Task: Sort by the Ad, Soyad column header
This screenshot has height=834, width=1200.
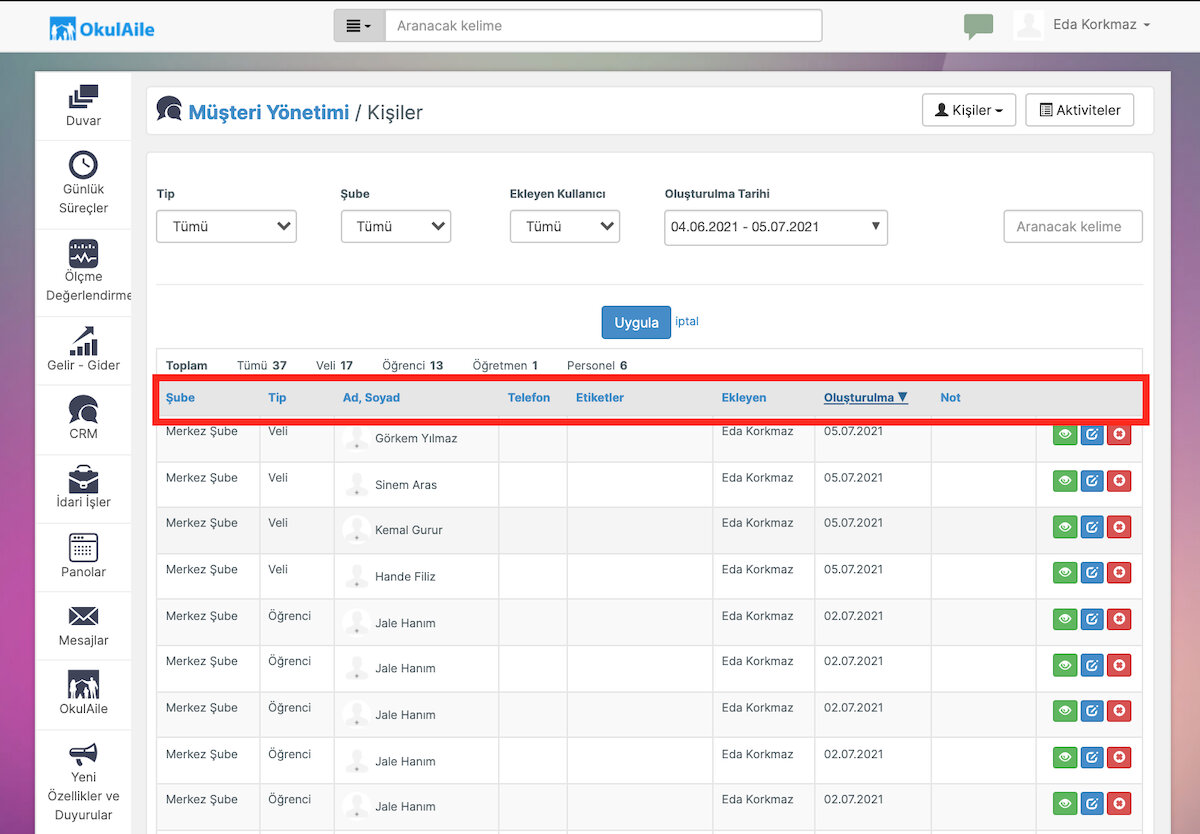Action: pyautogui.click(x=371, y=398)
